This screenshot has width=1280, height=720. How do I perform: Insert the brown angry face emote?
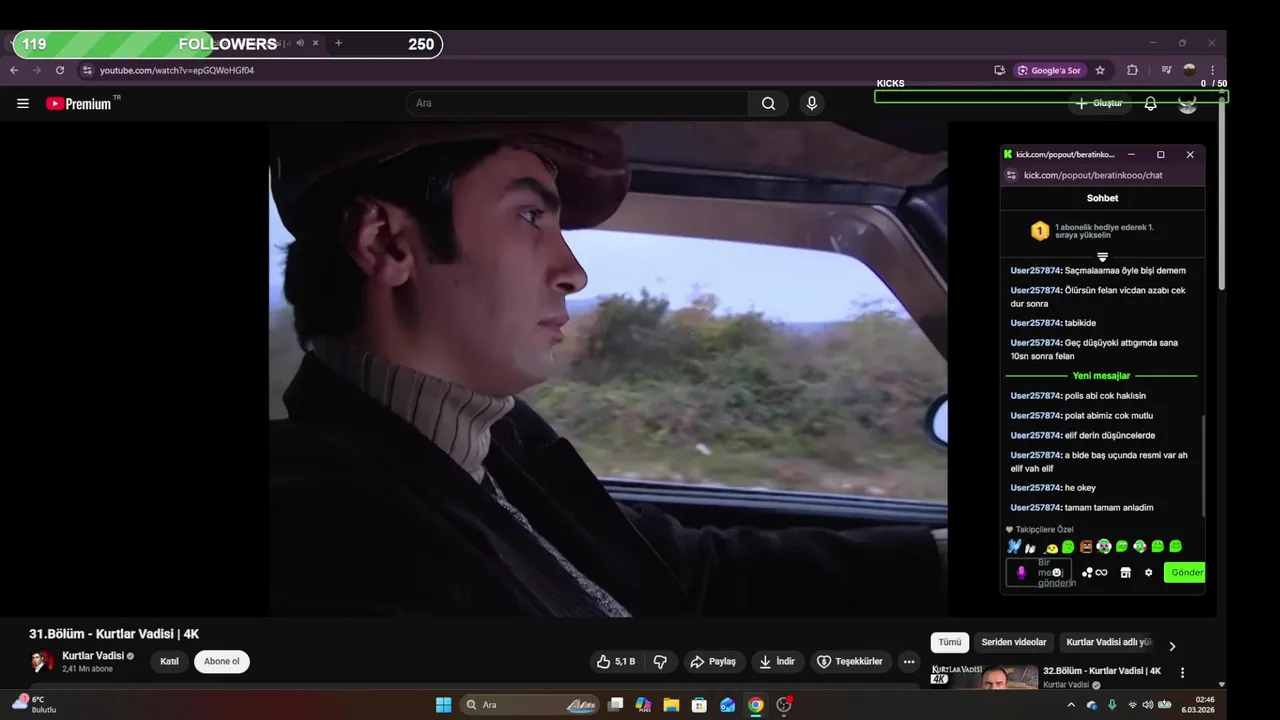point(1086,547)
